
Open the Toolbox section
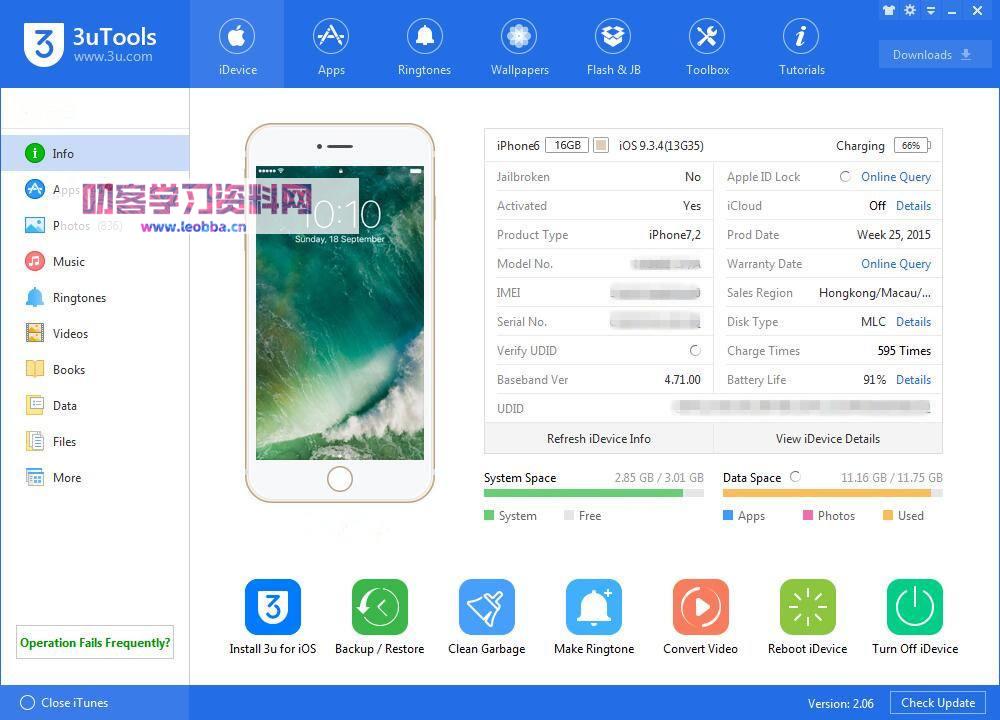coord(707,47)
